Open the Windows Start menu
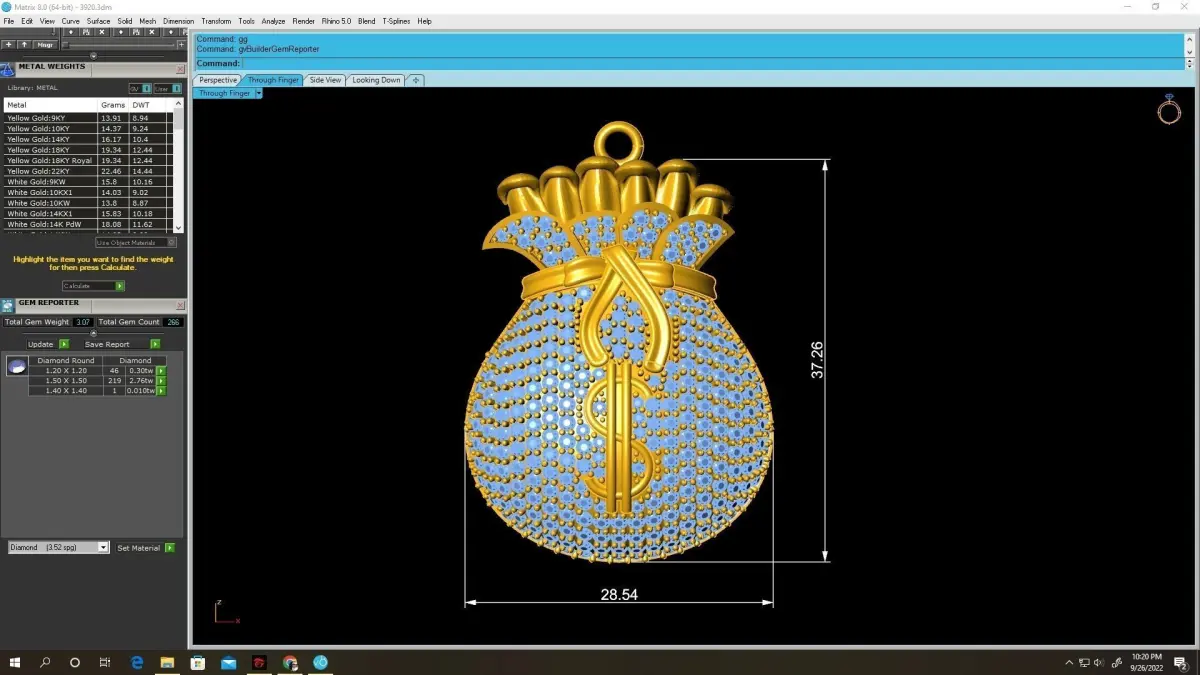 coord(15,662)
